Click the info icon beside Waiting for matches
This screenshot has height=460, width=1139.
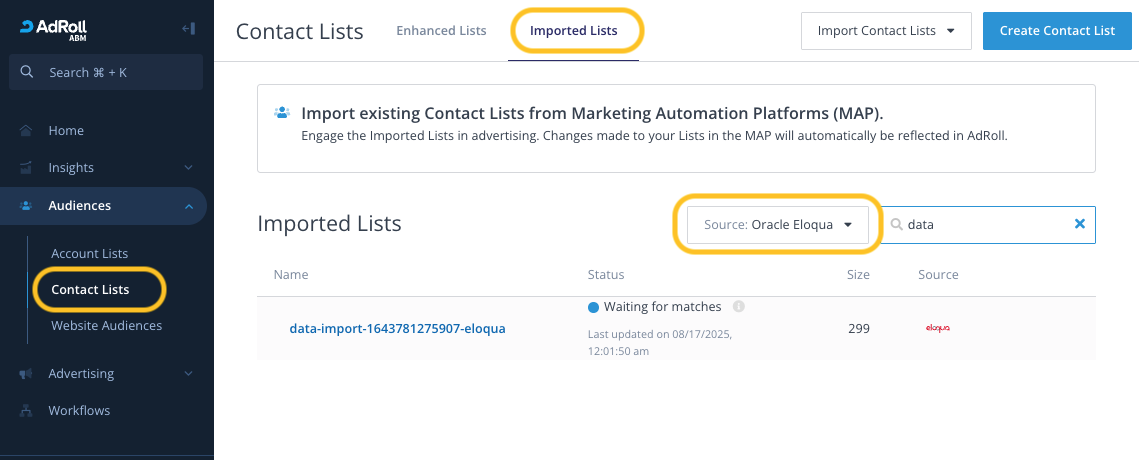pyautogui.click(x=739, y=307)
